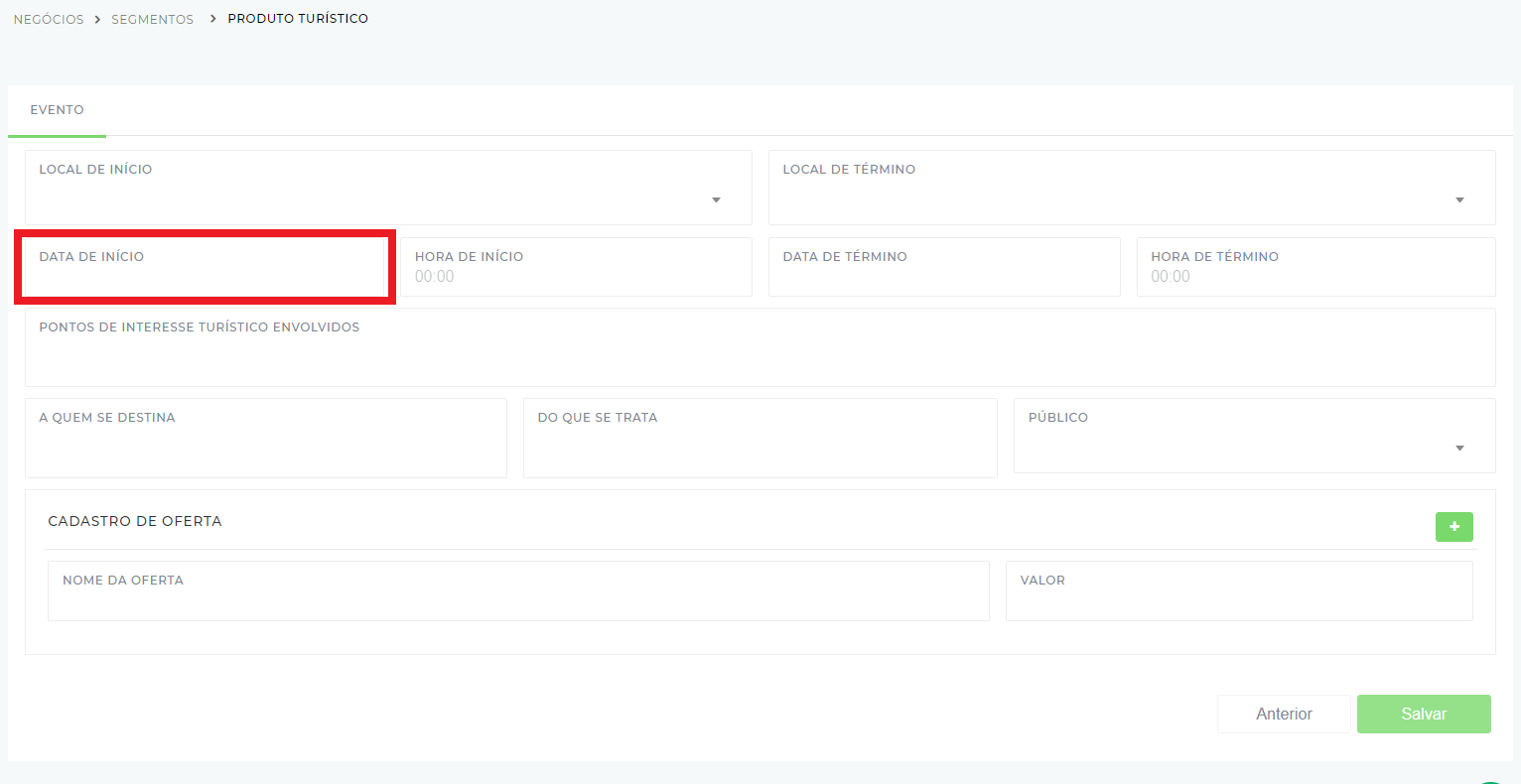Click the Salvar button
Screen dimensions: 1521x784
[1424, 714]
